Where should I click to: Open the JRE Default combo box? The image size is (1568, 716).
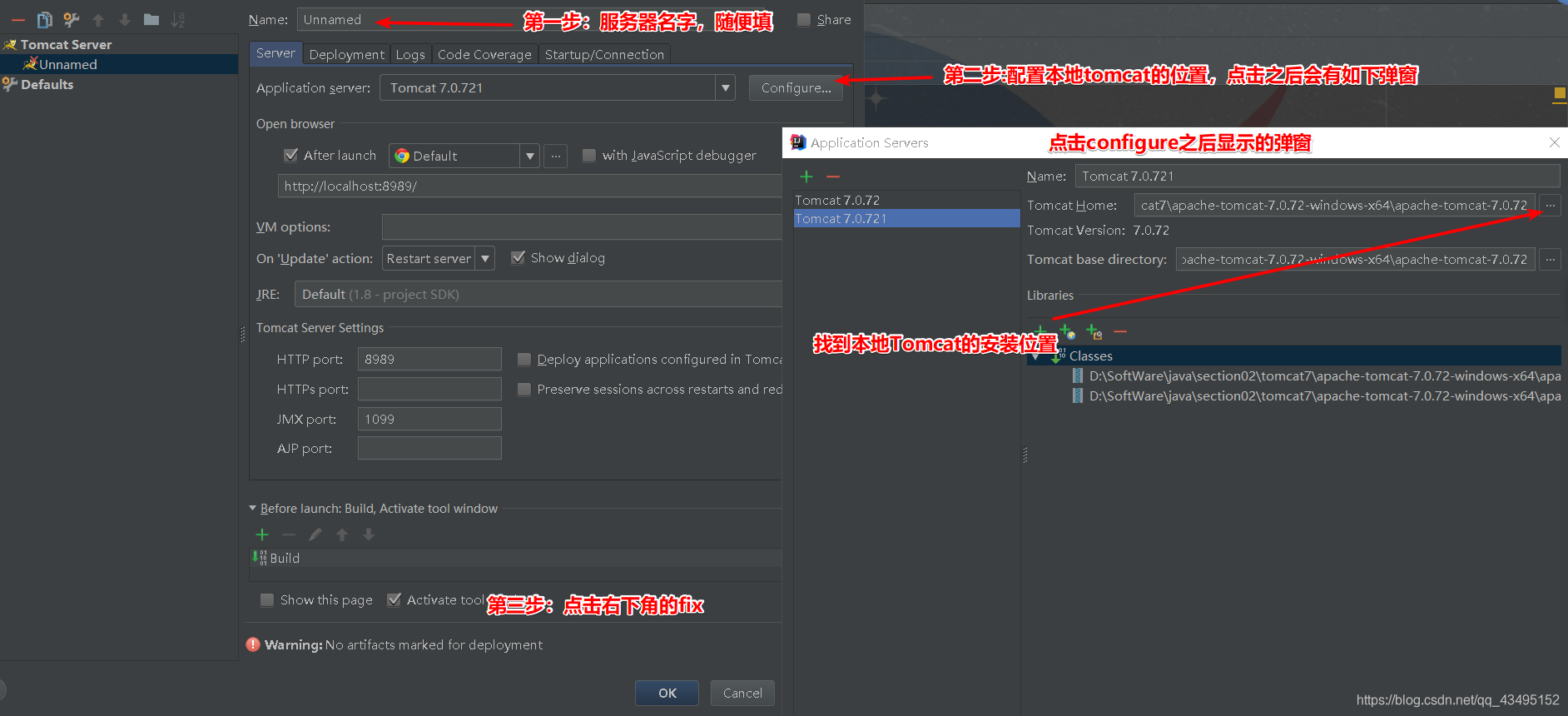538,294
